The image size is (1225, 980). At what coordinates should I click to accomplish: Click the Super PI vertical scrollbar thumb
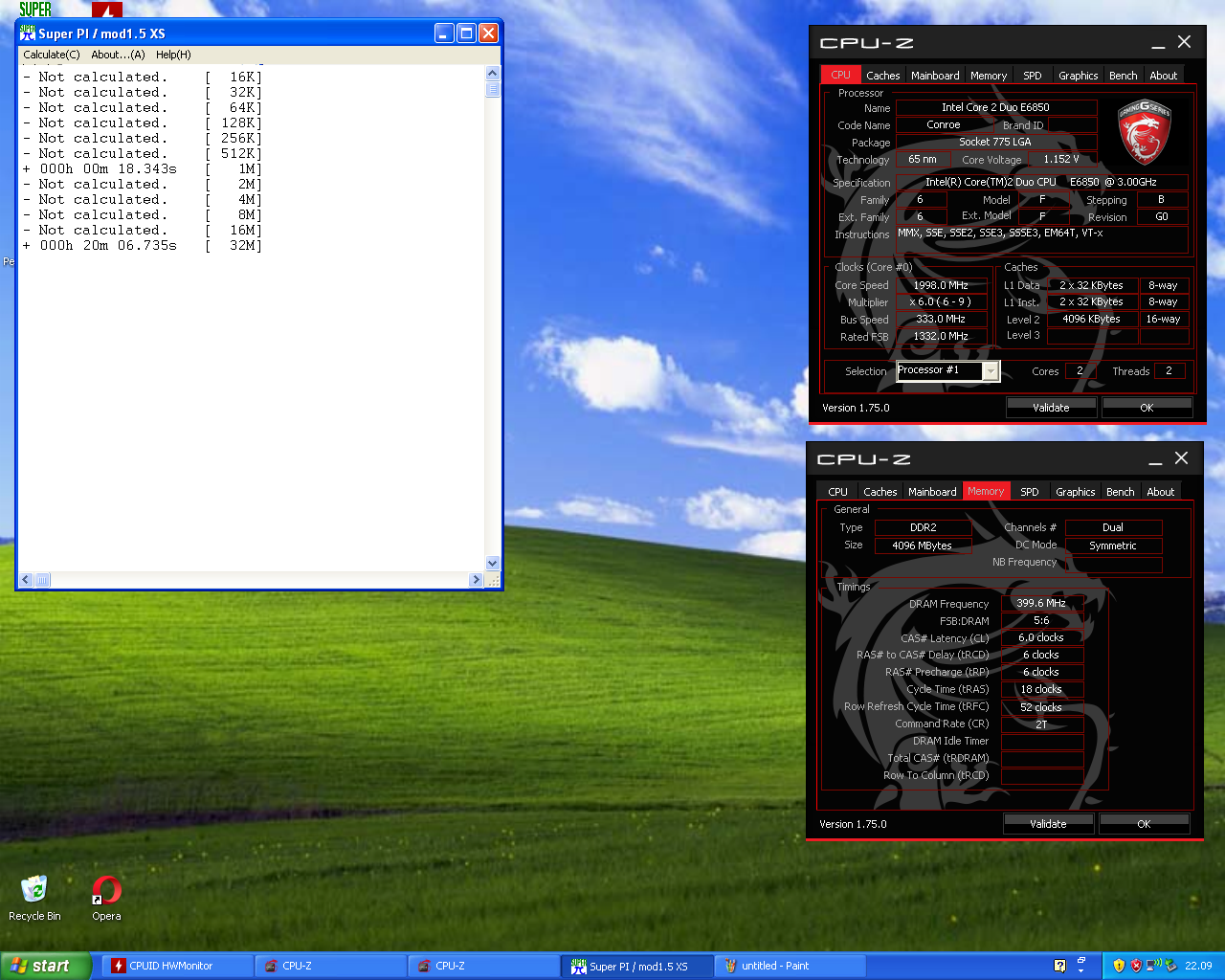493,89
